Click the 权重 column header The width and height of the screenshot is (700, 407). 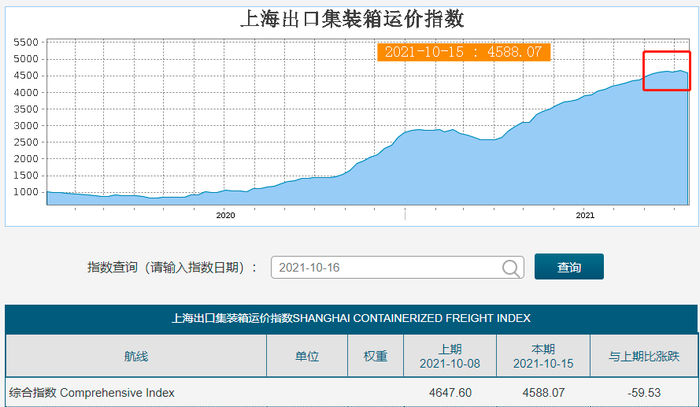point(375,356)
